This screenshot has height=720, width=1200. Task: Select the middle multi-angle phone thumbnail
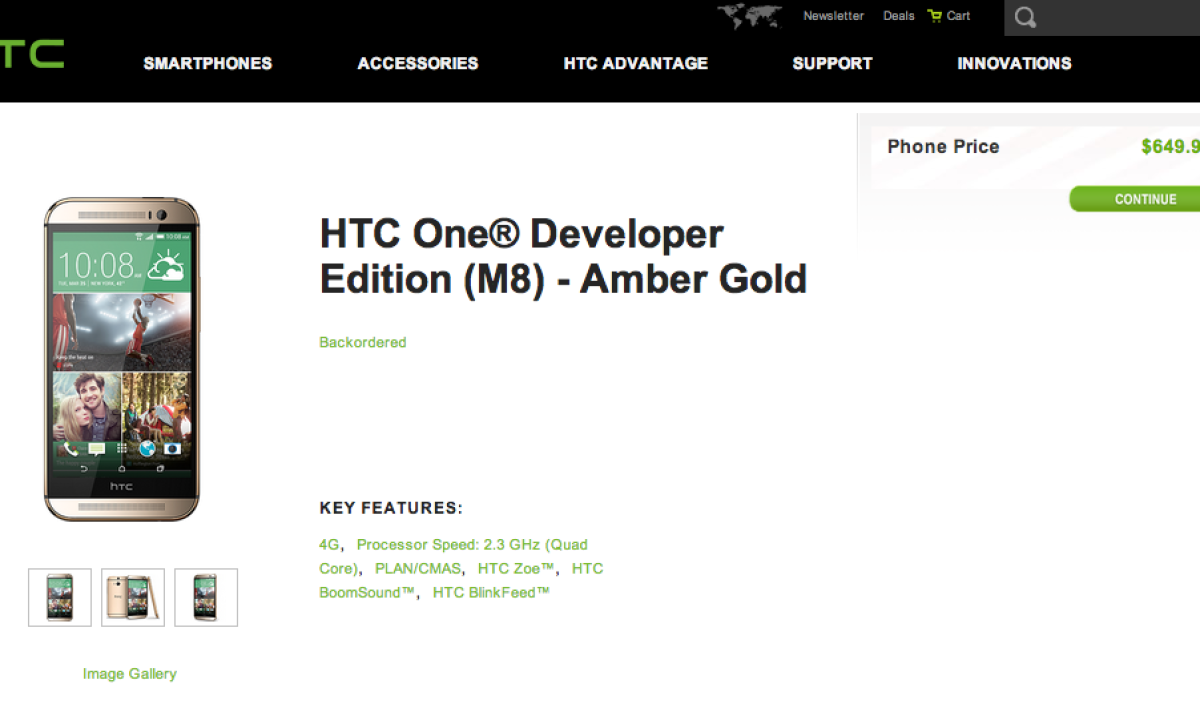pyautogui.click(x=133, y=597)
